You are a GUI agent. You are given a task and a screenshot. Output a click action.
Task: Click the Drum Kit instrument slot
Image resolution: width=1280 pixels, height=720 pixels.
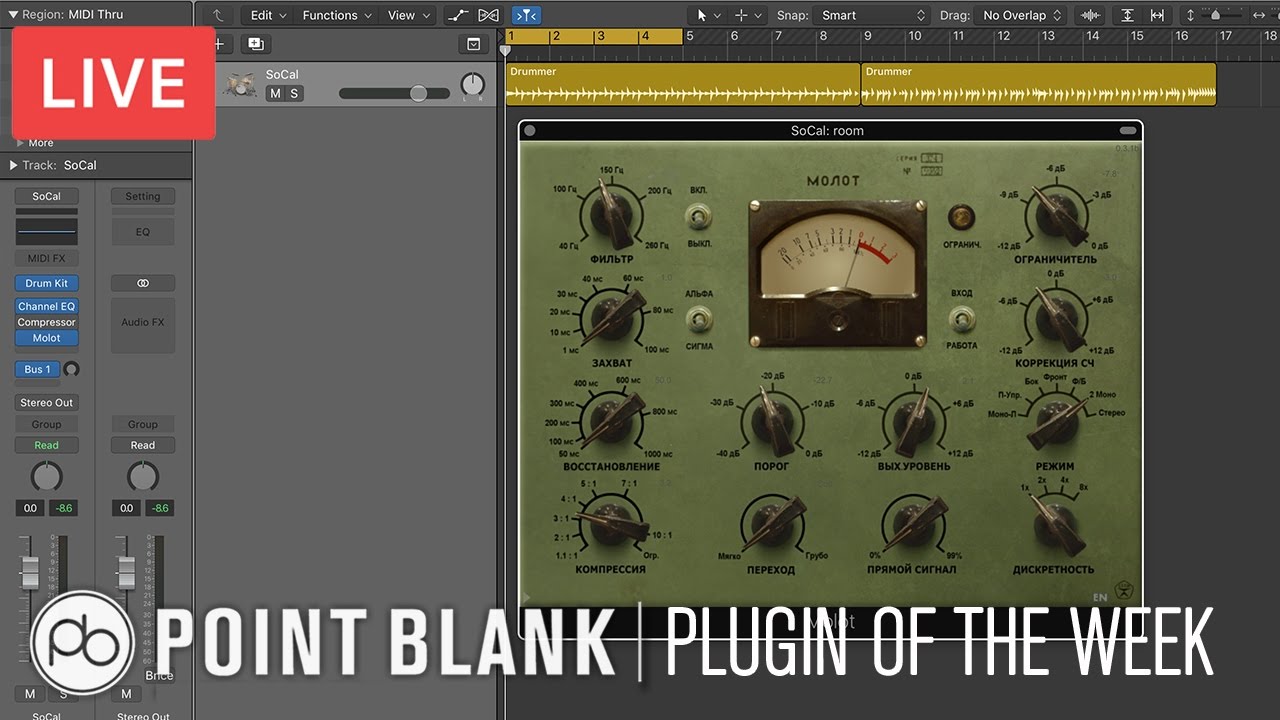46,283
